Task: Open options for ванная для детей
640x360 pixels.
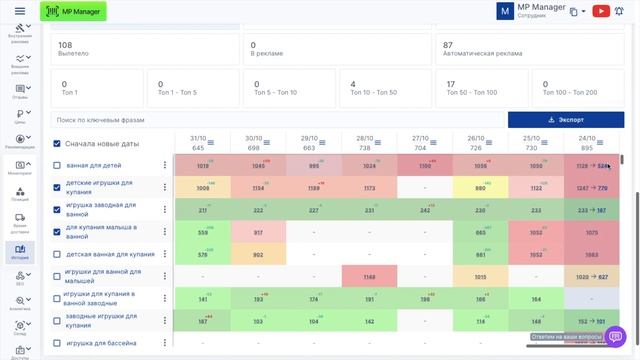Action: [x=164, y=165]
